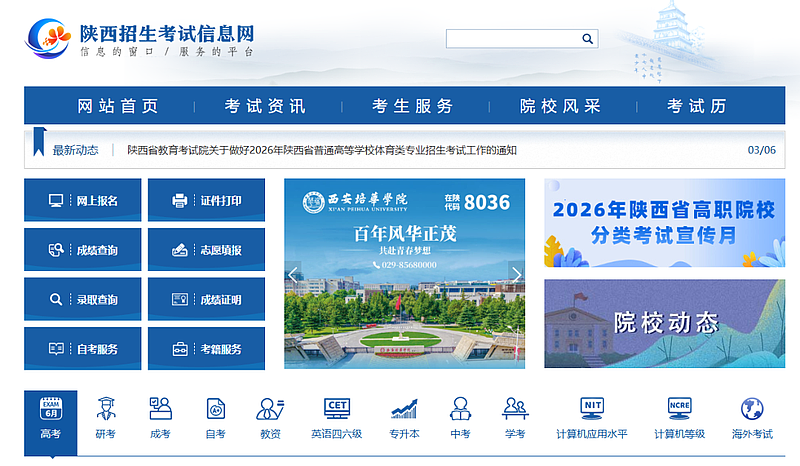
Task: Show next carousel slide with right arrow
Action: tap(516, 274)
